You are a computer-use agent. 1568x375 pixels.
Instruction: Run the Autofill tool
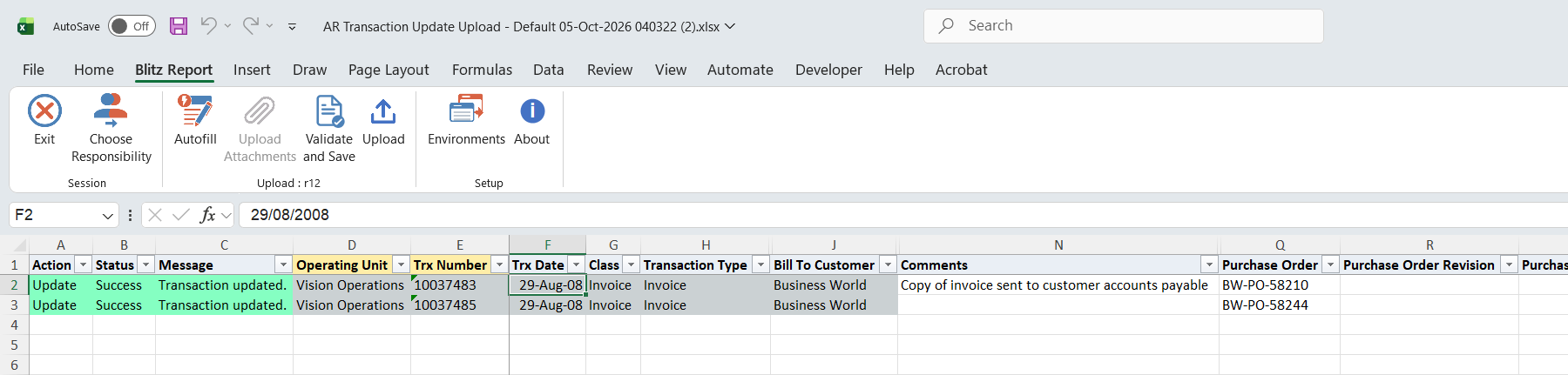click(195, 120)
